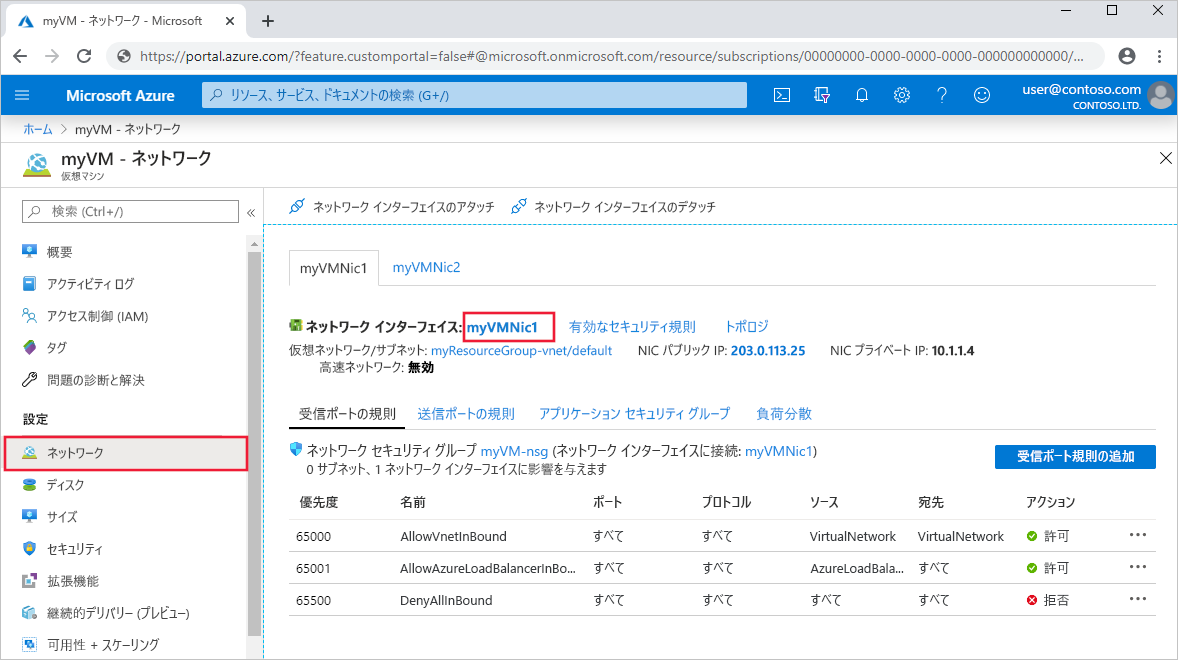The height and width of the screenshot is (660, 1178).
Task: Click the priority value 65001
Action: (313, 568)
